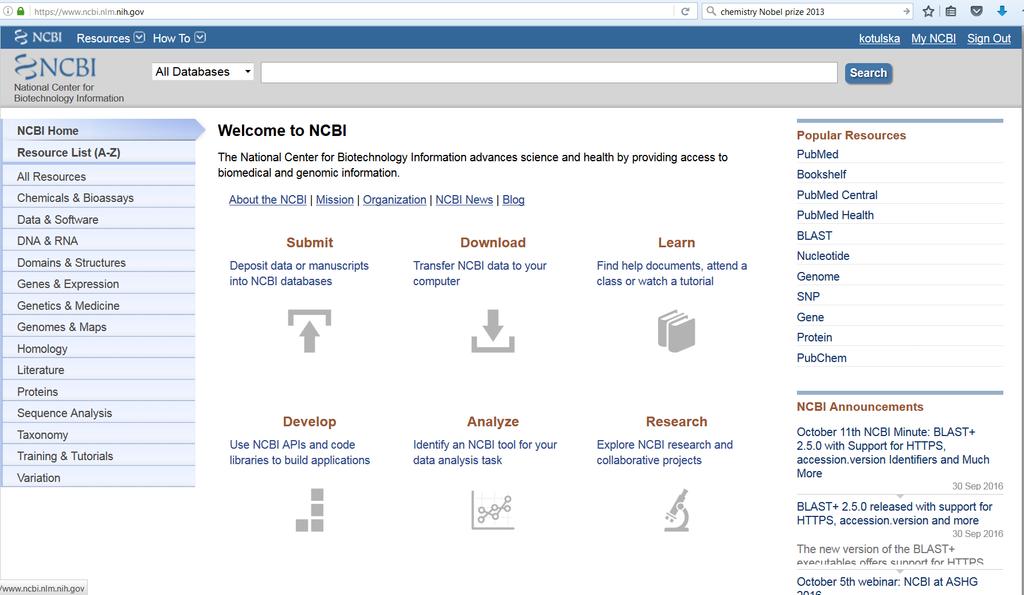This screenshot has height=595, width=1024.
Task: Open Training & Tutorials category
Action: (x=99, y=456)
